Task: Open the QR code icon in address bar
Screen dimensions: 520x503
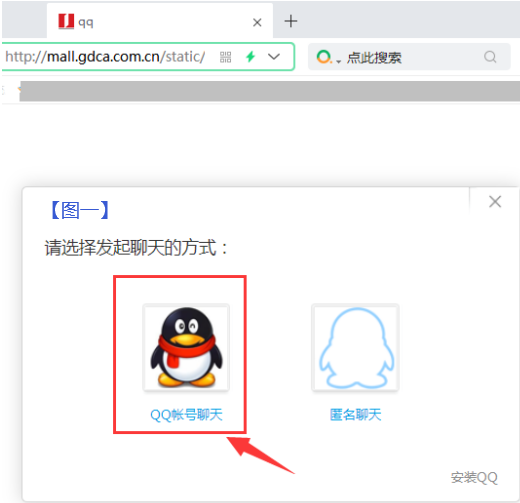Action: 226,57
